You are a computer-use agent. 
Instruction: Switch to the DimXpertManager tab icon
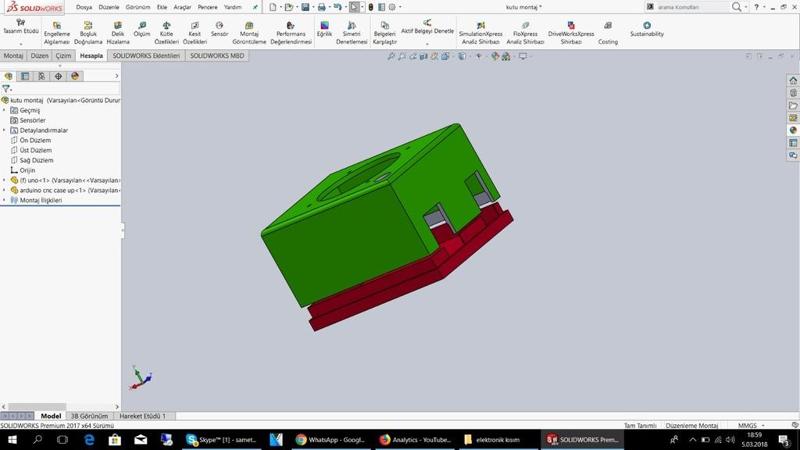click(58, 76)
